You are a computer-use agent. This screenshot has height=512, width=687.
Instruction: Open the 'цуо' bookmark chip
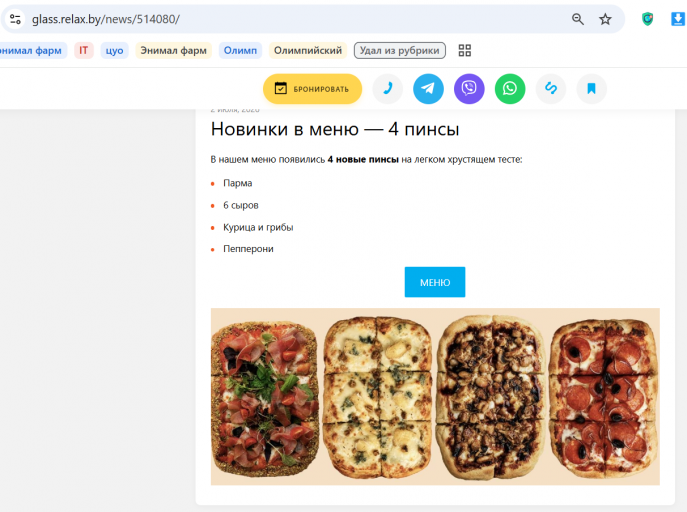click(114, 50)
